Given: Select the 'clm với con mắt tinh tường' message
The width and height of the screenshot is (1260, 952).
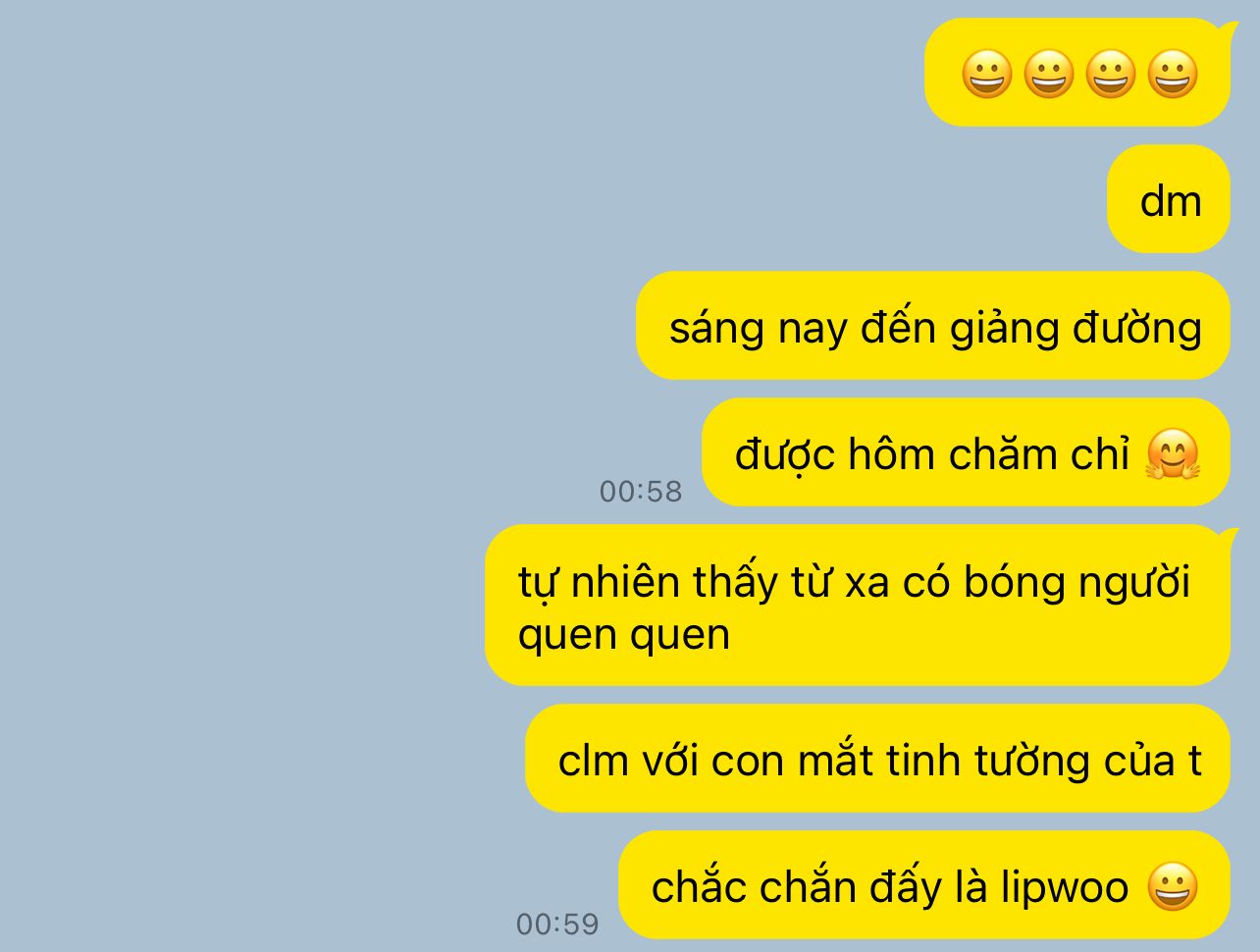Looking at the screenshot, I should click(x=877, y=759).
